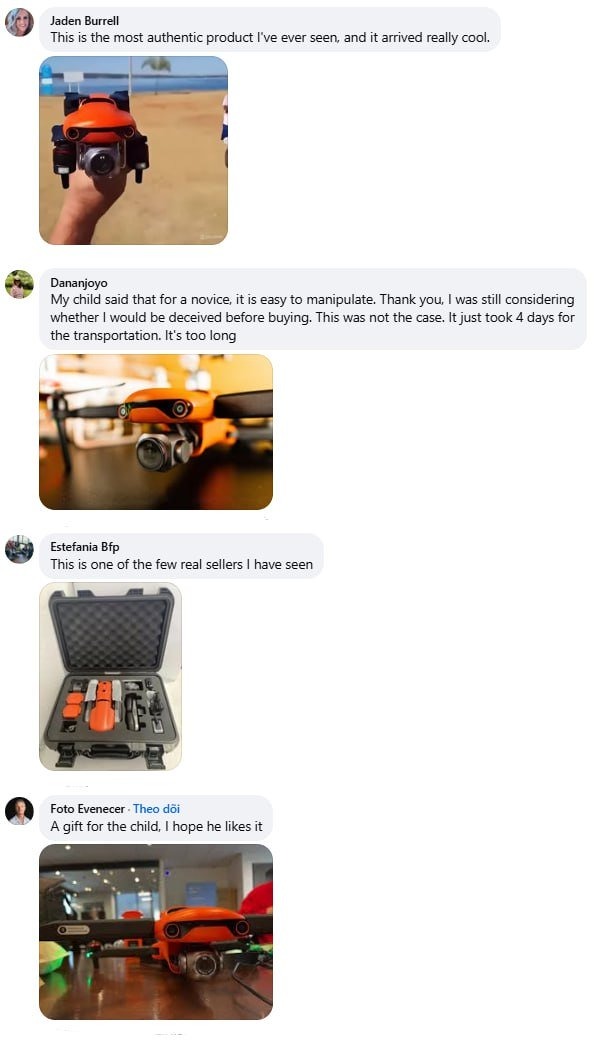Screen dimensions: 613x1047
Task: Click the Dananjoyo commenter name
Action: coord(79,282)
